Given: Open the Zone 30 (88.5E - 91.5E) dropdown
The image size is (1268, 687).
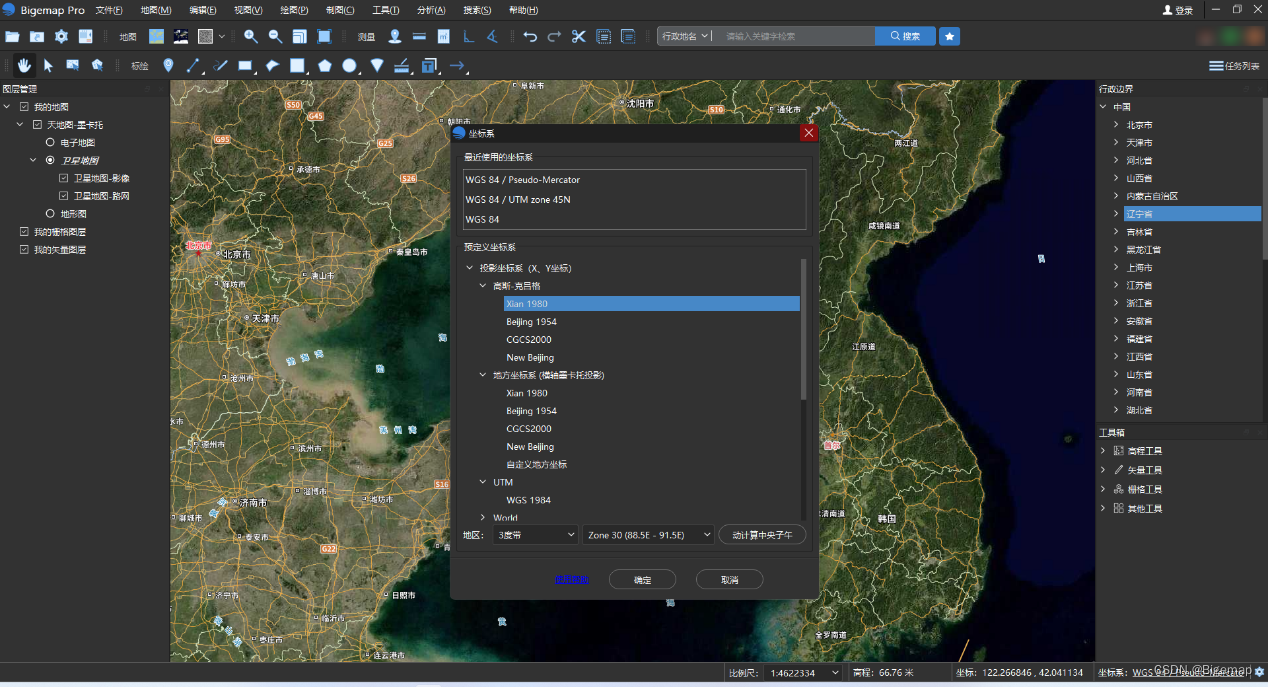Looking at the screenshot, I should 648,535.
